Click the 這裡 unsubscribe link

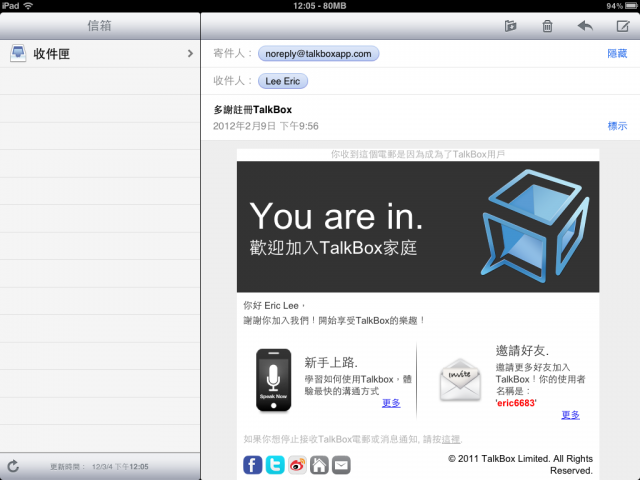(x=451, y=439)
